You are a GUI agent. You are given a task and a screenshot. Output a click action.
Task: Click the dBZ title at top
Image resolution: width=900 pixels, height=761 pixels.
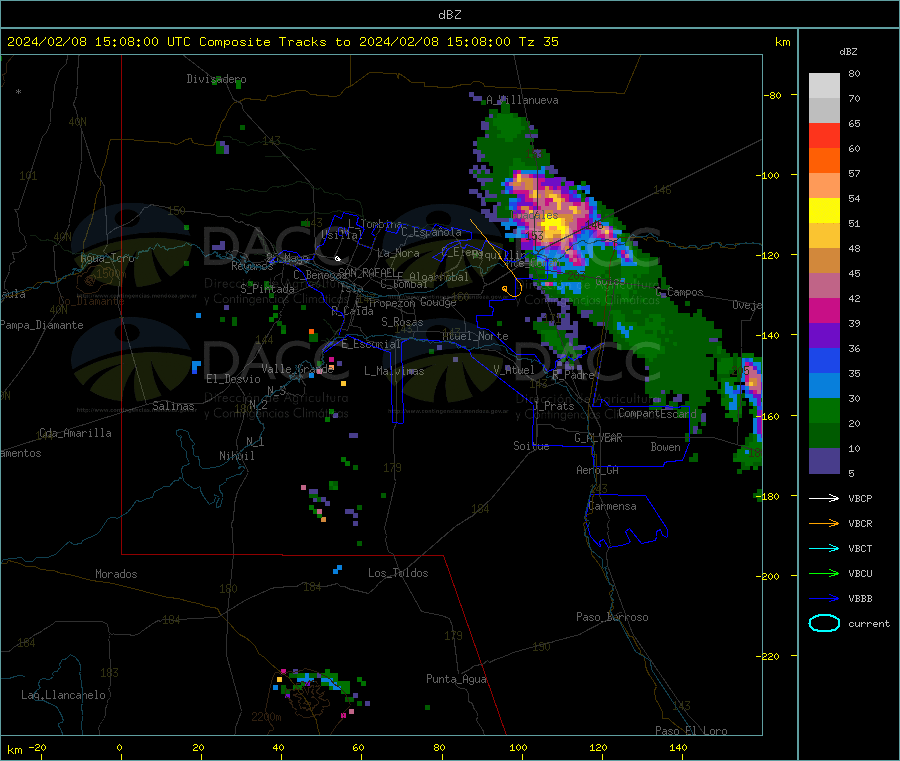(x=449, y=15)
